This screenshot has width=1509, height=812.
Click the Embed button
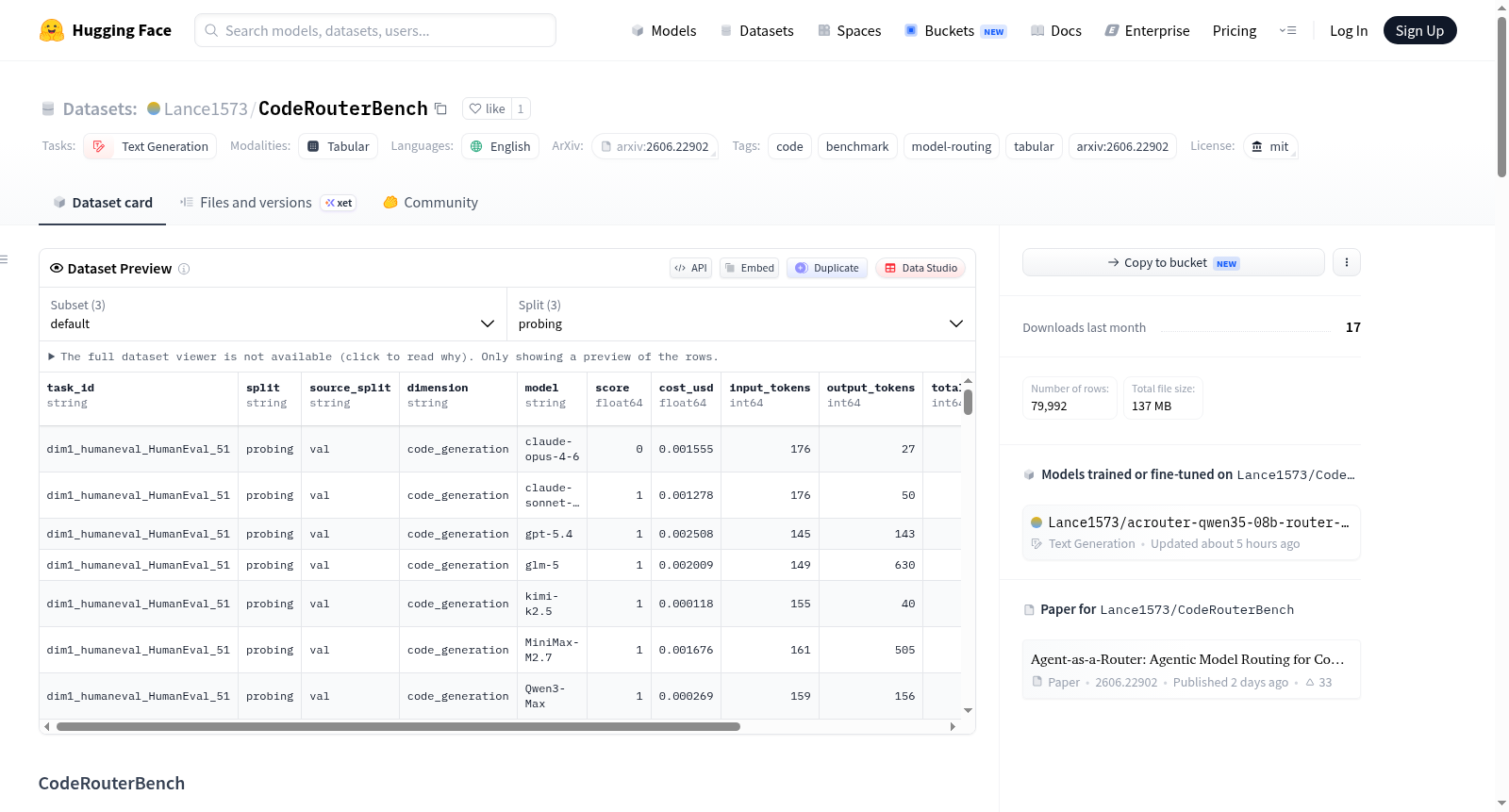(749, 268)
